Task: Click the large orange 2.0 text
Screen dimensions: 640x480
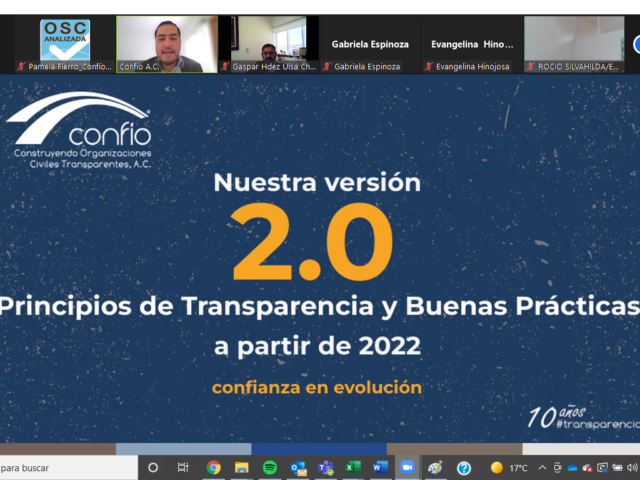Action: pyautogui.click(x=312, y=242)
